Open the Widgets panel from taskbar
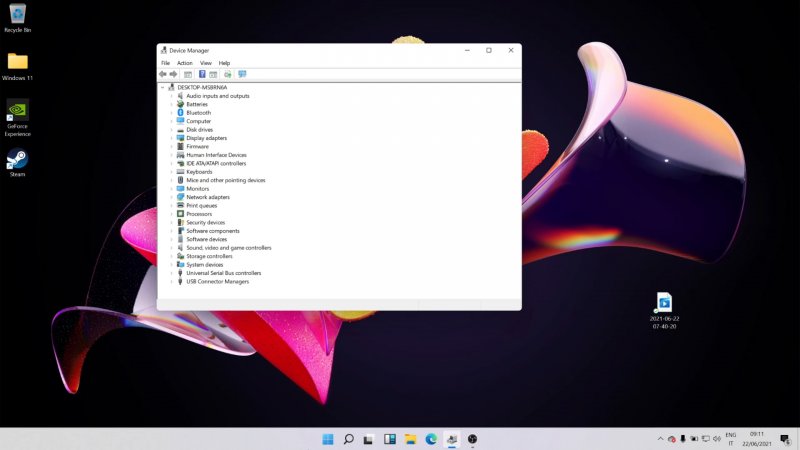The width and height of the screenshot is (800, 450). point(390,439)
